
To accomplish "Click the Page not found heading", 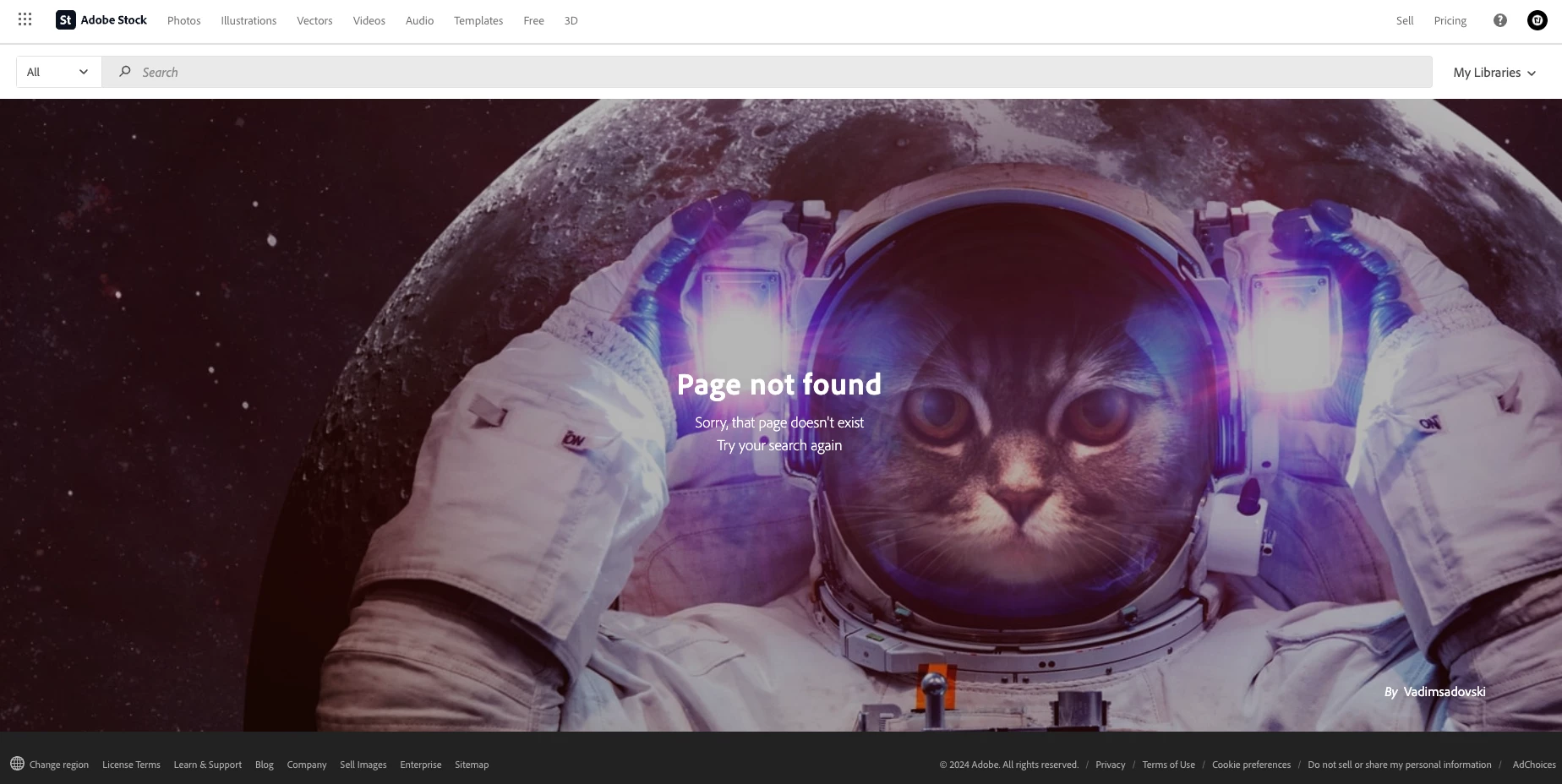I will point(779,384).
